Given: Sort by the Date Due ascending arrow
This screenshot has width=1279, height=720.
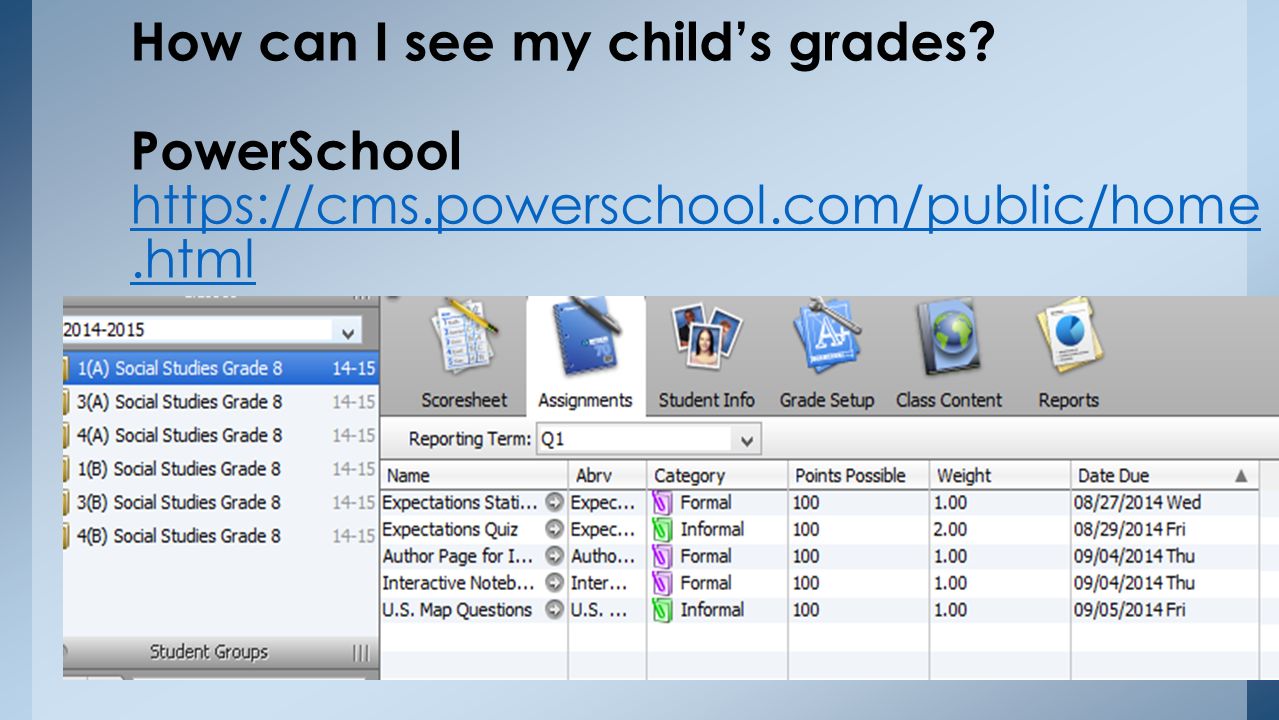Looking at the screenshot, I should (x=1241, y=476).
